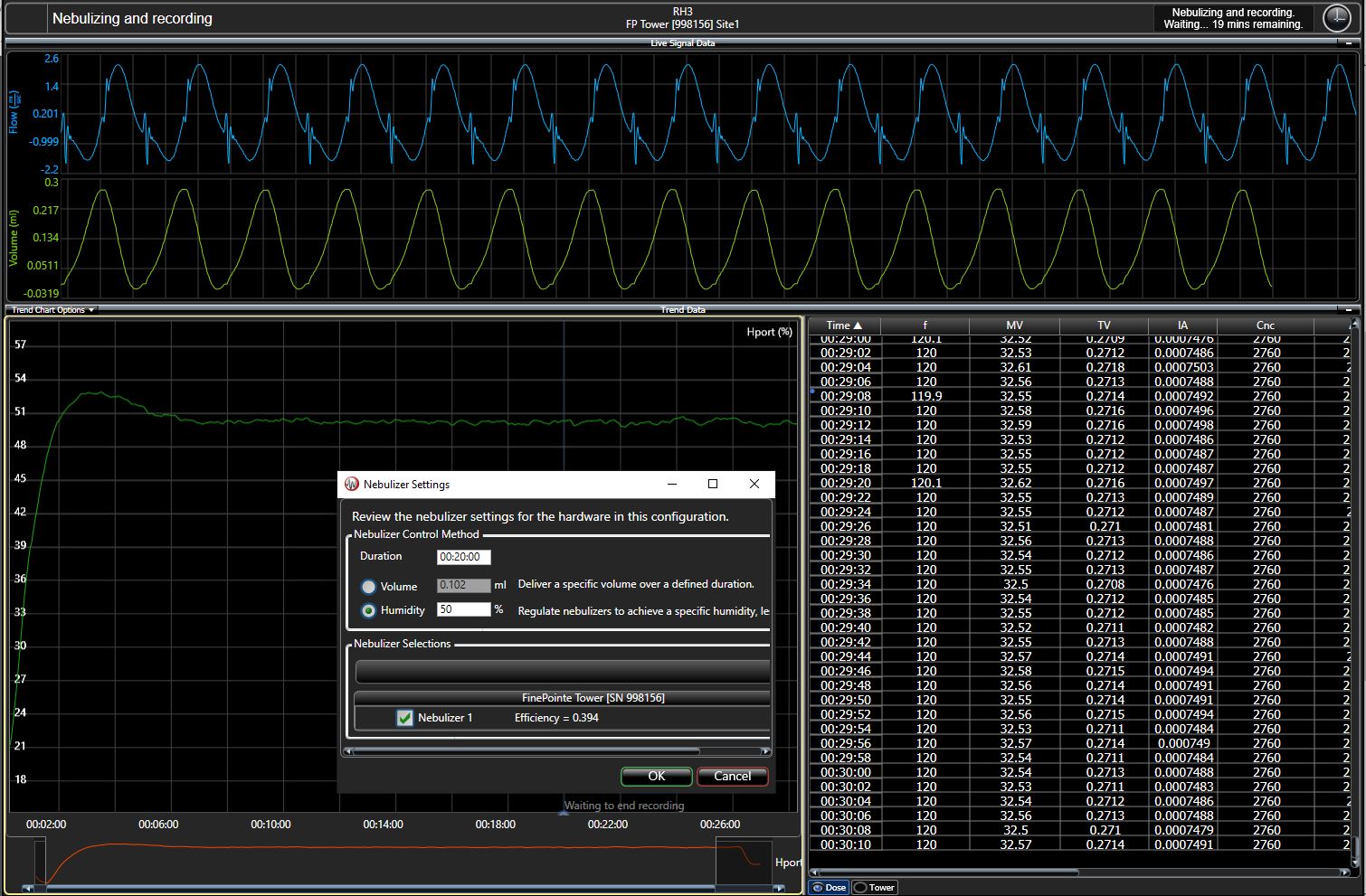Collapse the Trend Data panel
Image resolution: width=1366 pixels, height=896 pixels.
pyautogui.click(x=1350, y=310)
